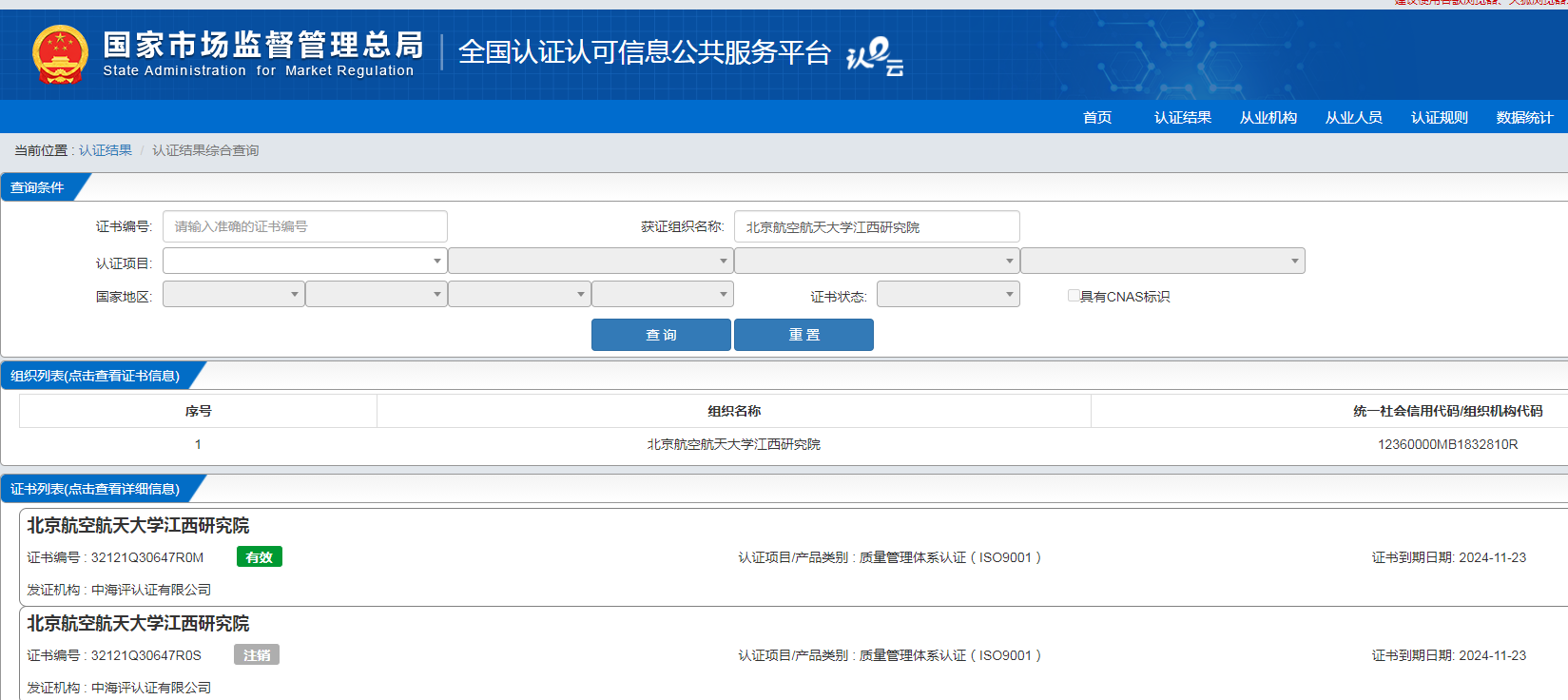
Task: Open the 从业机构 navigation menu
Action: (1268, 117)
